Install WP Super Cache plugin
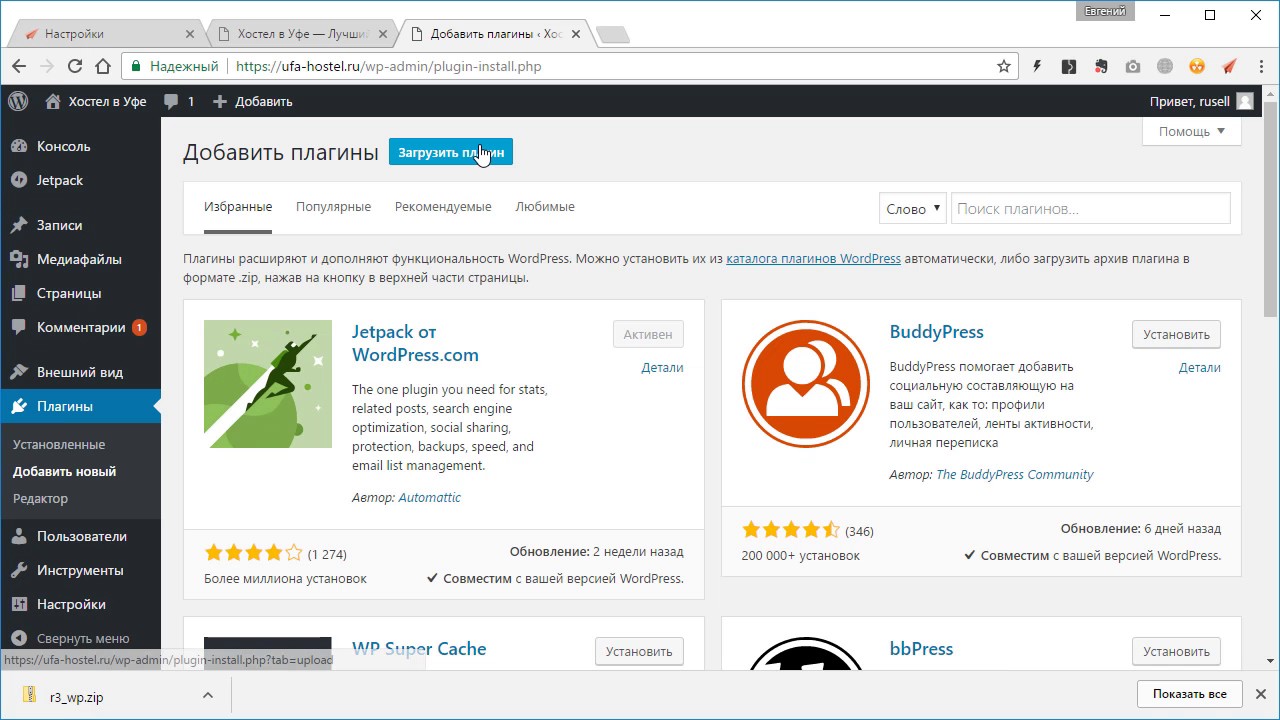 tap(639, 651)
